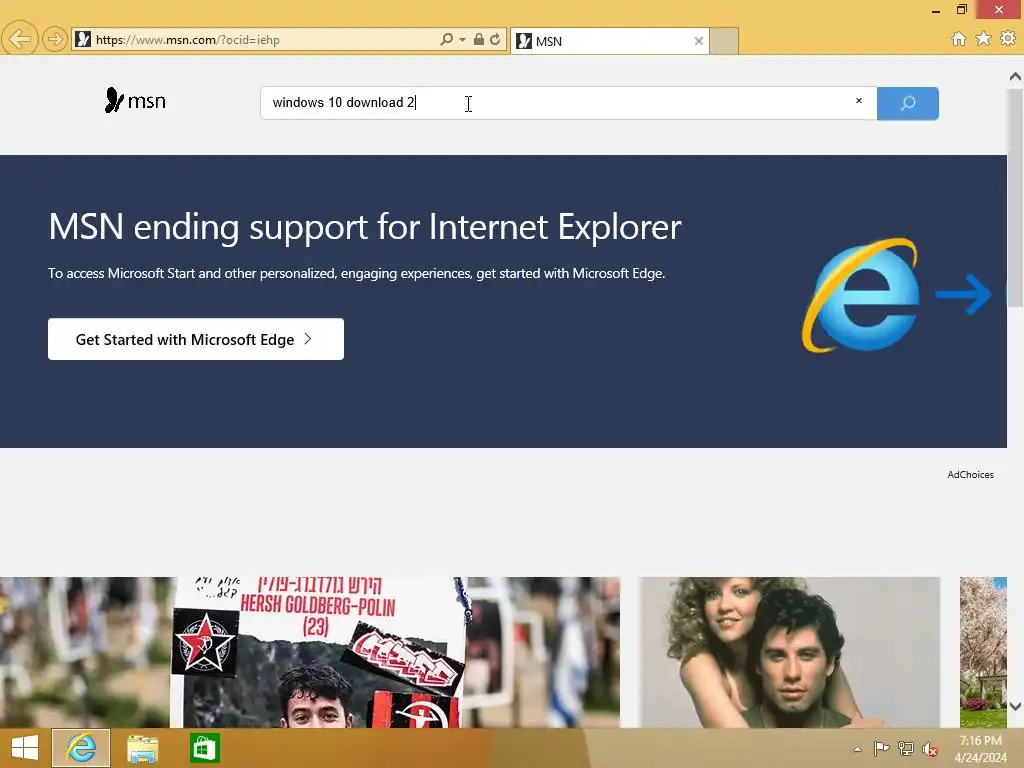Image resolution: width=1024 pixels, height=768 pixels.
Task: Launch the Windows Store taskbar icon
Action: 204,748
